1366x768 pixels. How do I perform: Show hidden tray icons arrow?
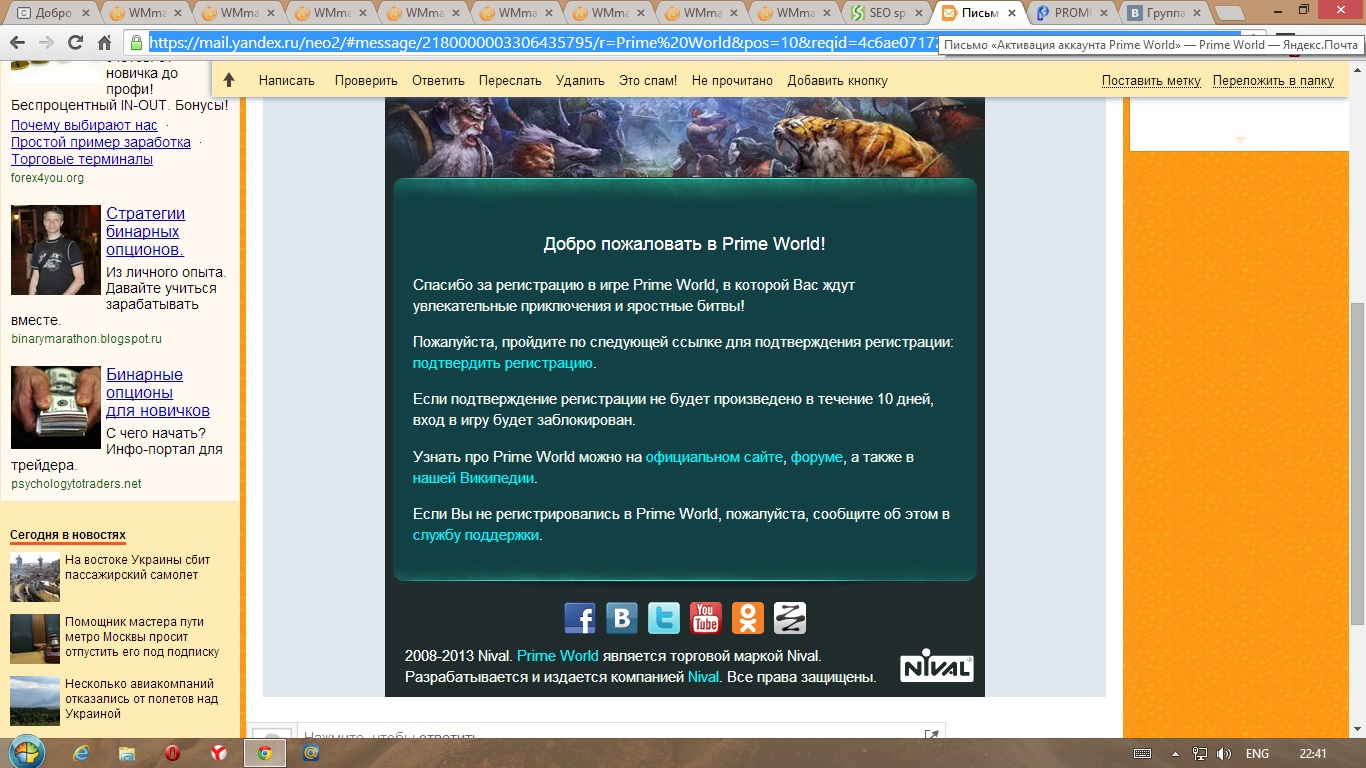coord(1176,753)
